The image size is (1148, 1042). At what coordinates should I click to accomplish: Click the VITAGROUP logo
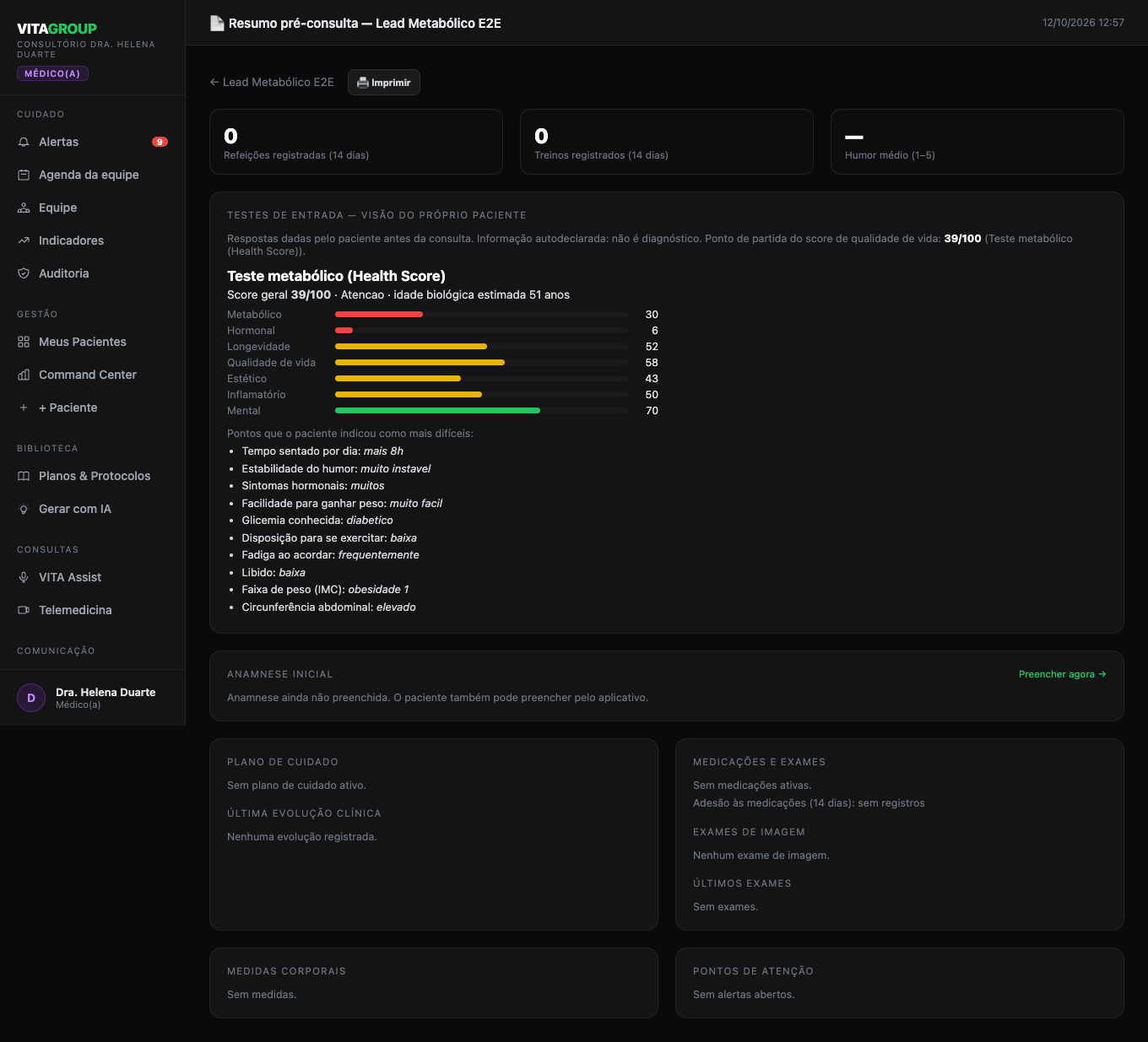(57, 29)
